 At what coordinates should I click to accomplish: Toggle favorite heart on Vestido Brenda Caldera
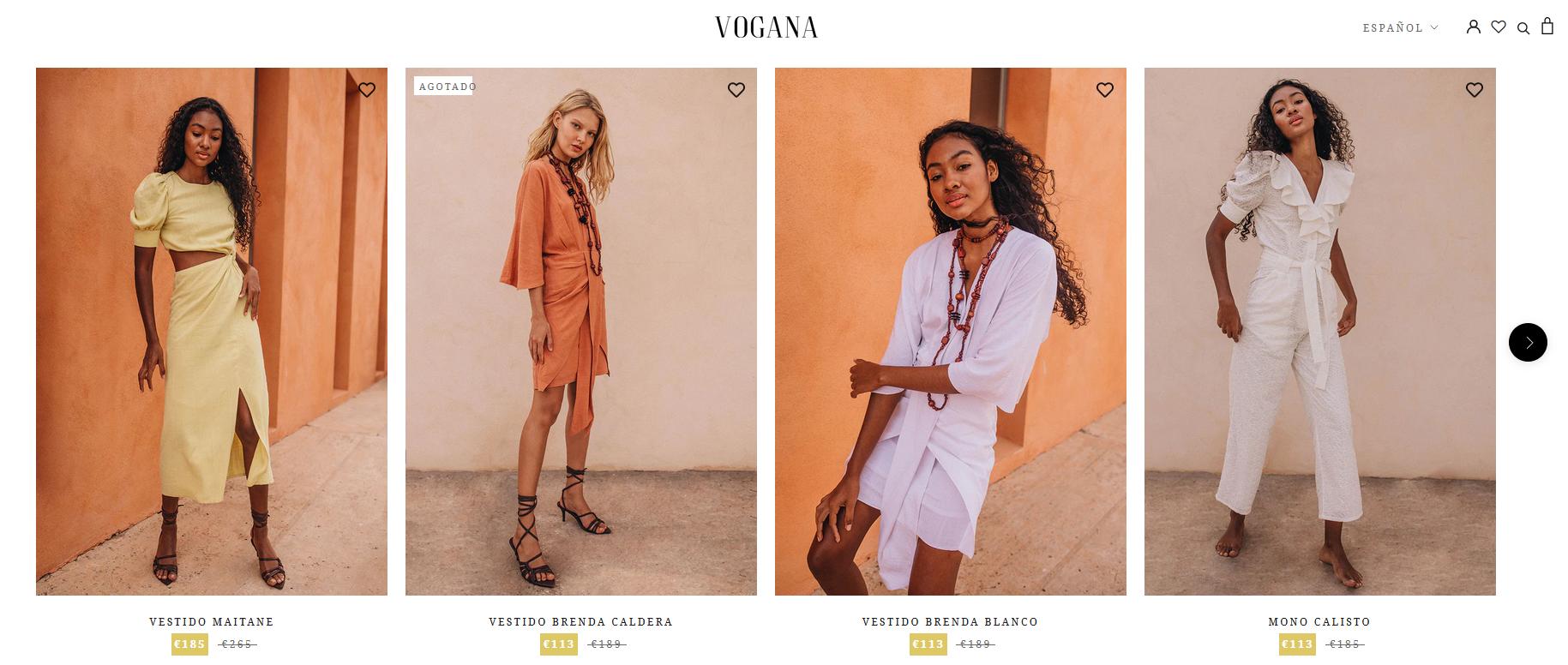[x=736, y=90]
